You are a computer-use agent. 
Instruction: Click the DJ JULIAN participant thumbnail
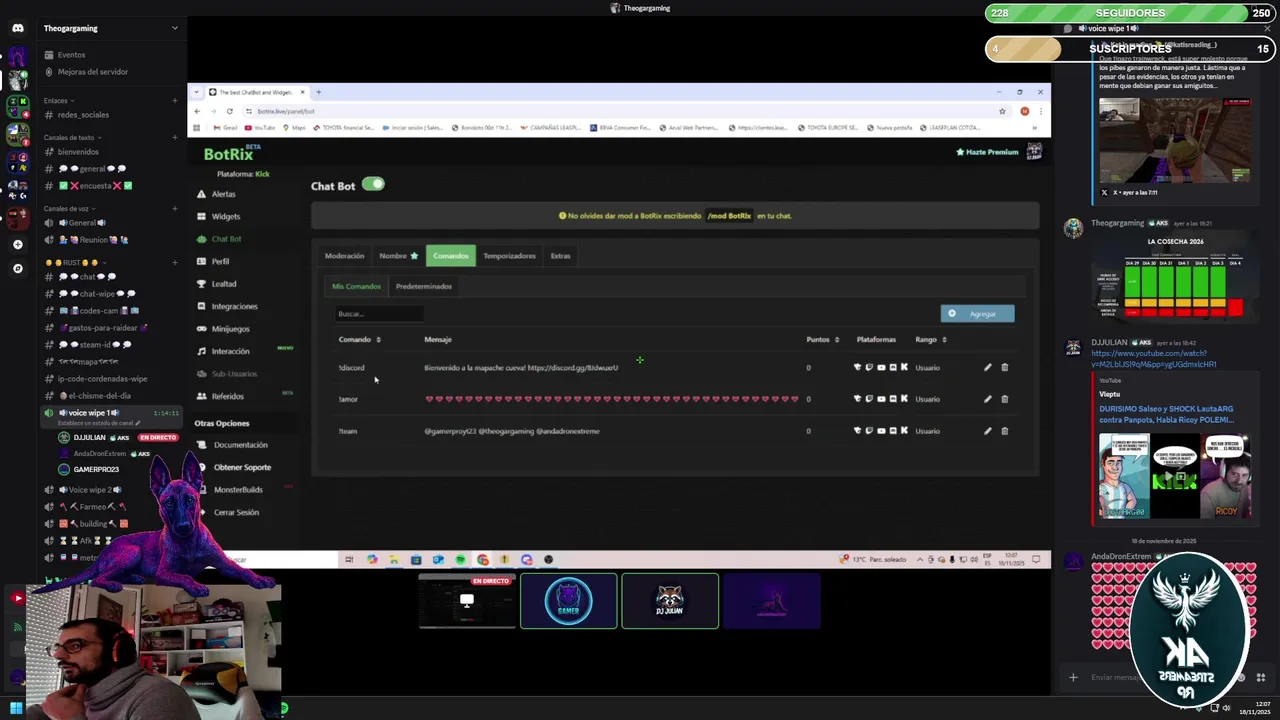(x=670, y=601)
